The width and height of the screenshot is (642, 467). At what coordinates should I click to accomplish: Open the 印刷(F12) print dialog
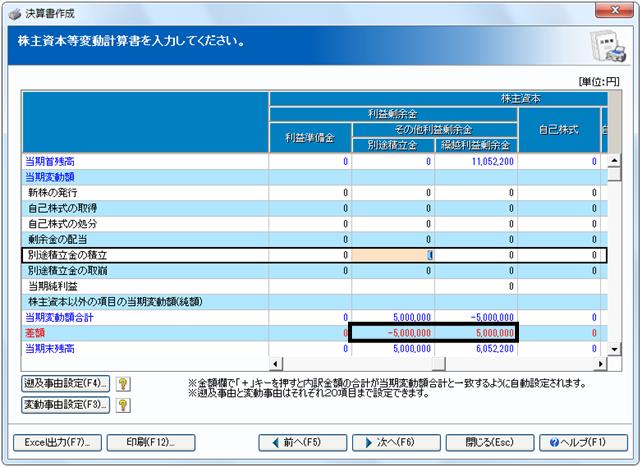pyautogui.click(x=151, y=442)
